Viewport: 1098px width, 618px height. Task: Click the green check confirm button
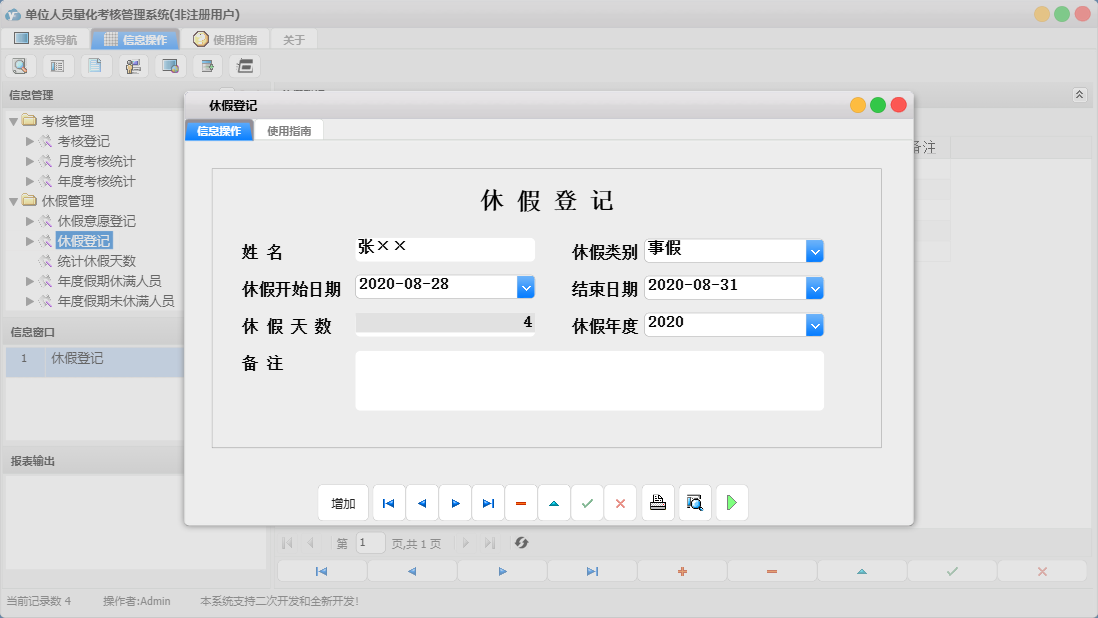point(588,503)
